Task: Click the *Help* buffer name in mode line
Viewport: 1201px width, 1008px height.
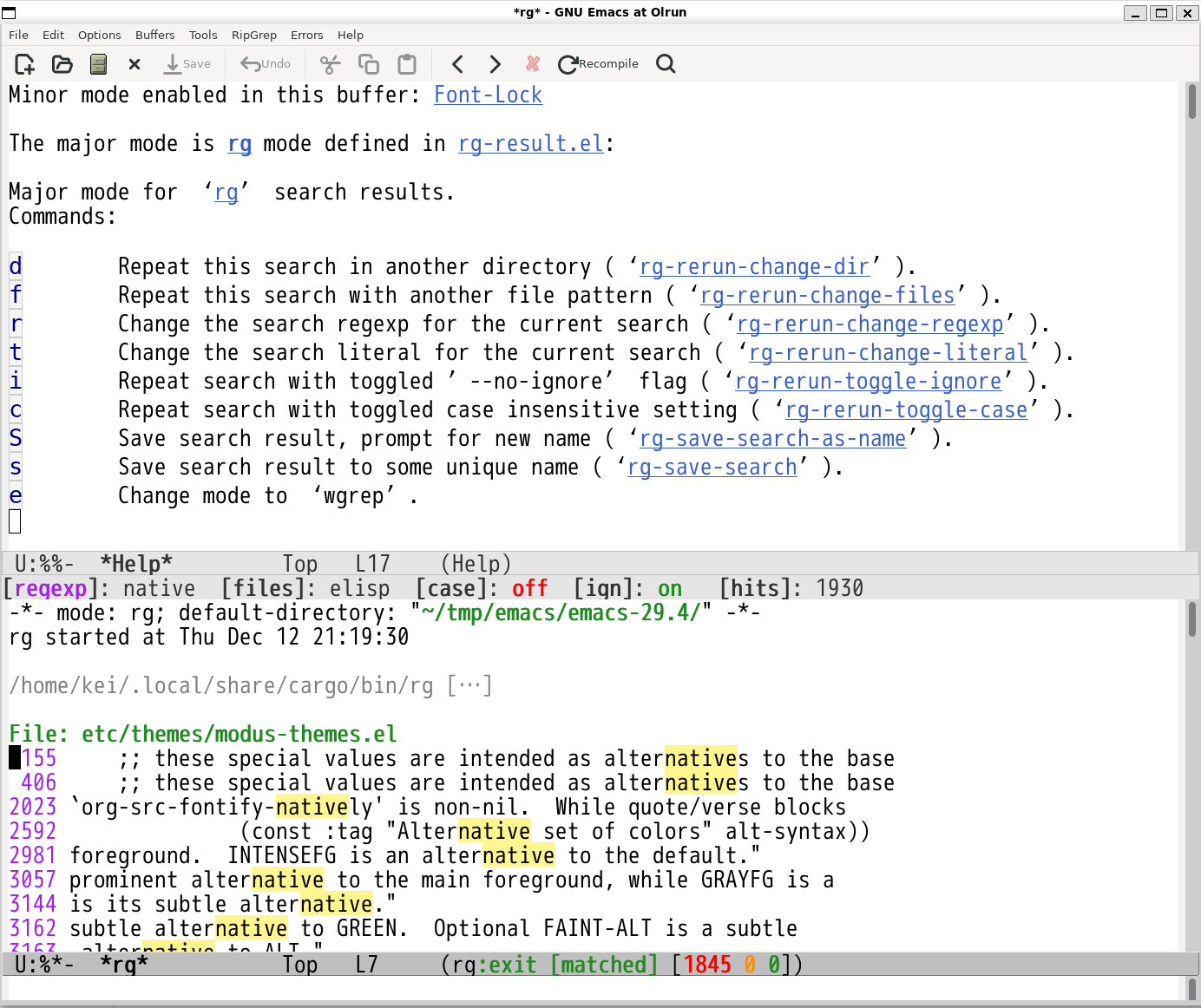Action: 136,564
